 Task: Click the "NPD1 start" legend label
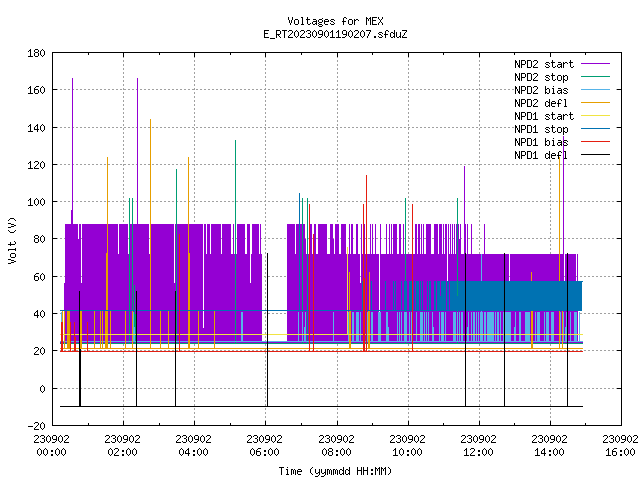[x=544, y=116]
